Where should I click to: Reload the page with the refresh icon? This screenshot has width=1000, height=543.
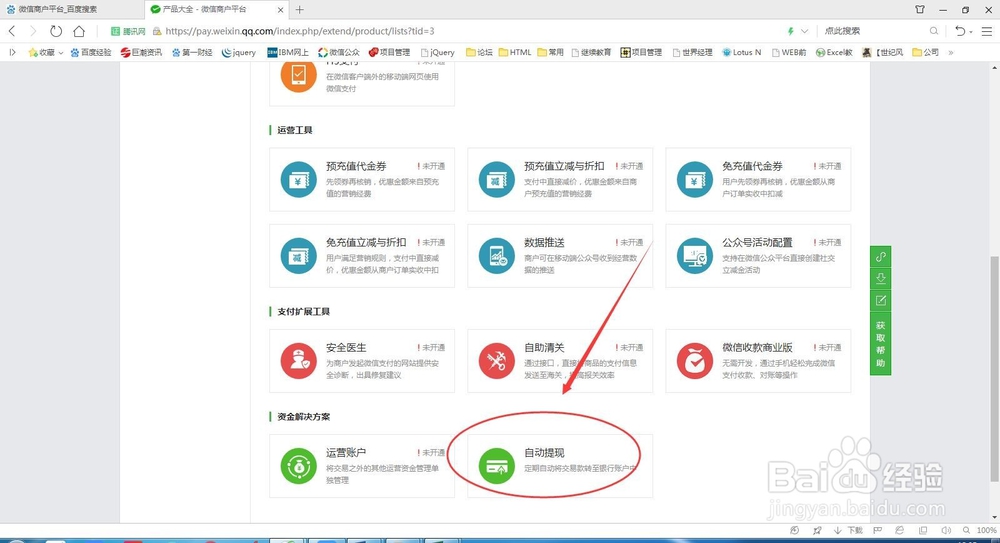(56, 31)
